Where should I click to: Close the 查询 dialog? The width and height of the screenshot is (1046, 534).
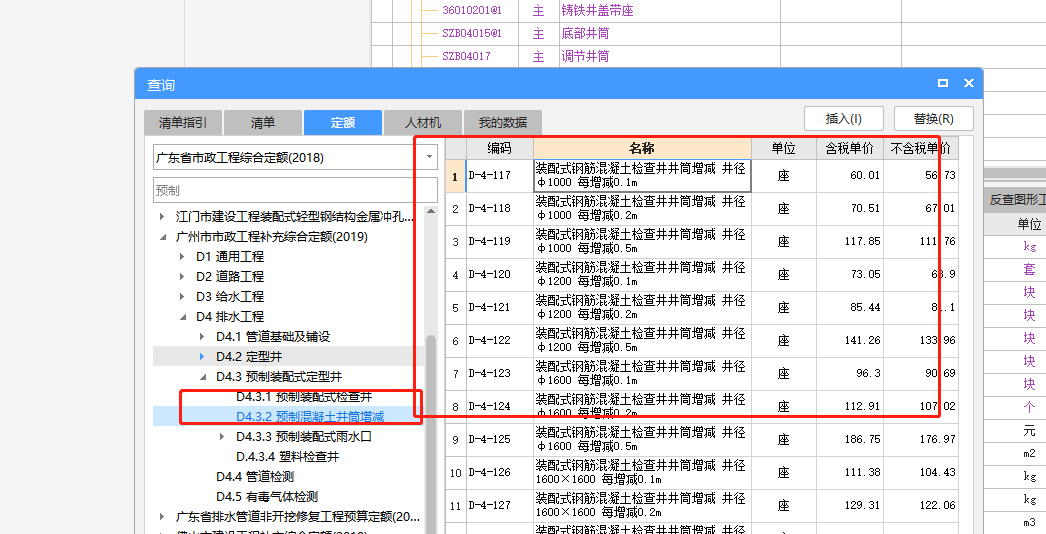point(969,83)
